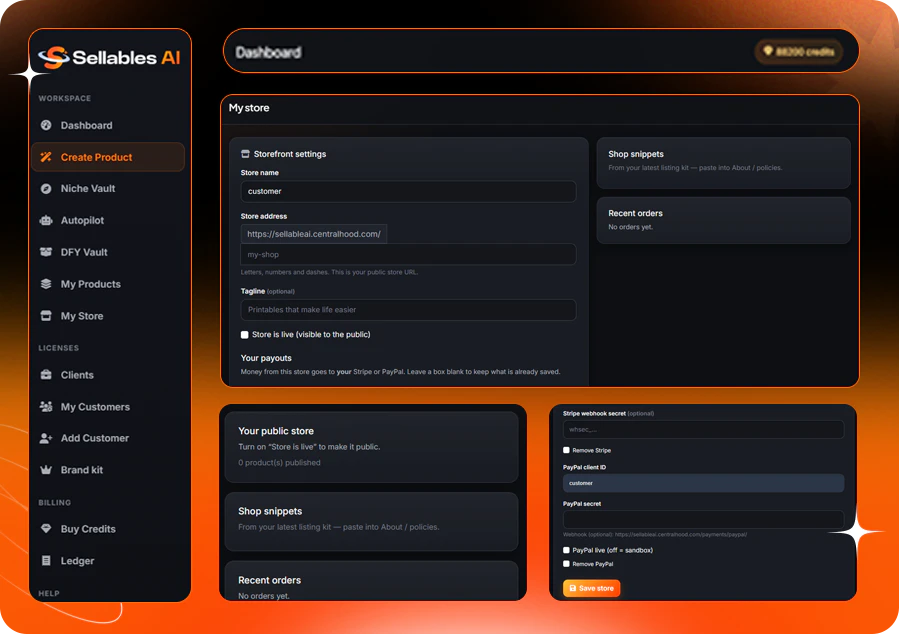Click the WORKSPACE section label

tap(65, 98)
